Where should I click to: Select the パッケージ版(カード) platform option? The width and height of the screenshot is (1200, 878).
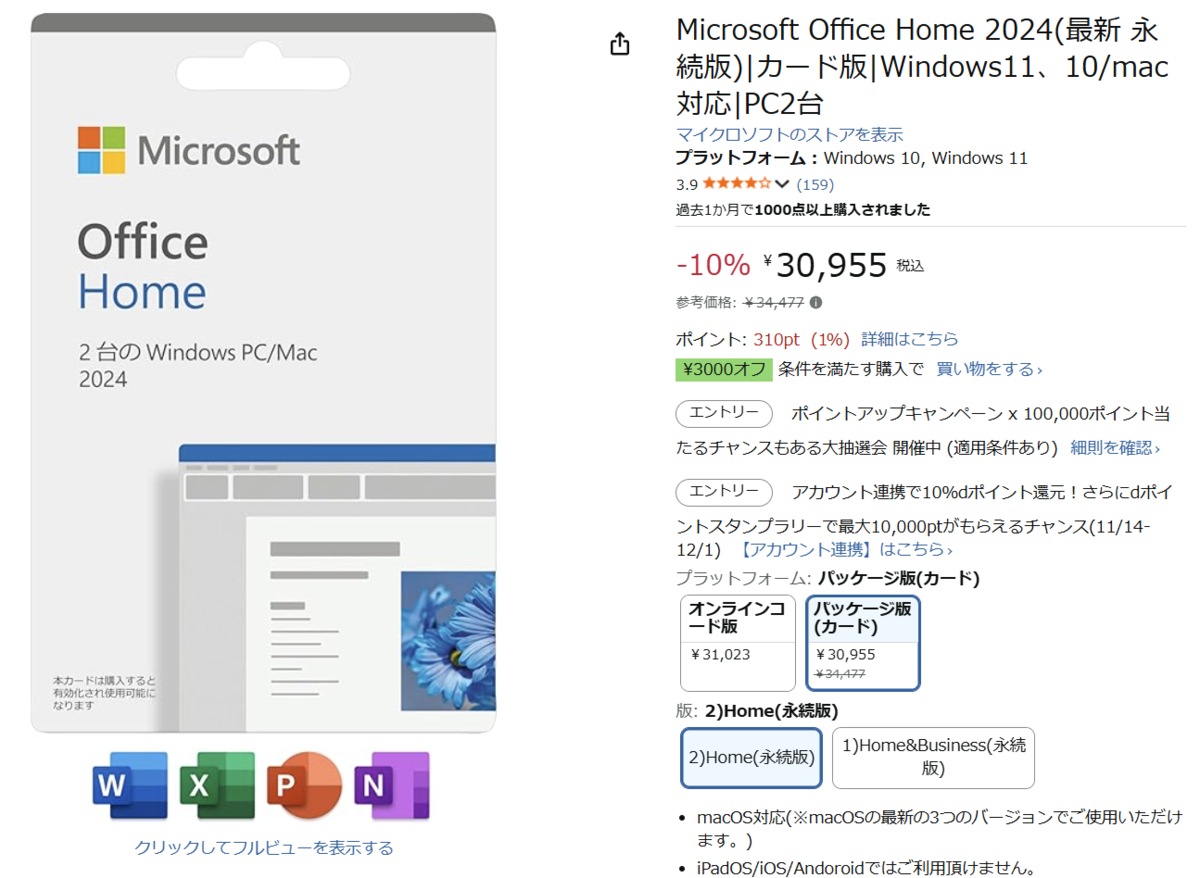[x=862, y=642]
